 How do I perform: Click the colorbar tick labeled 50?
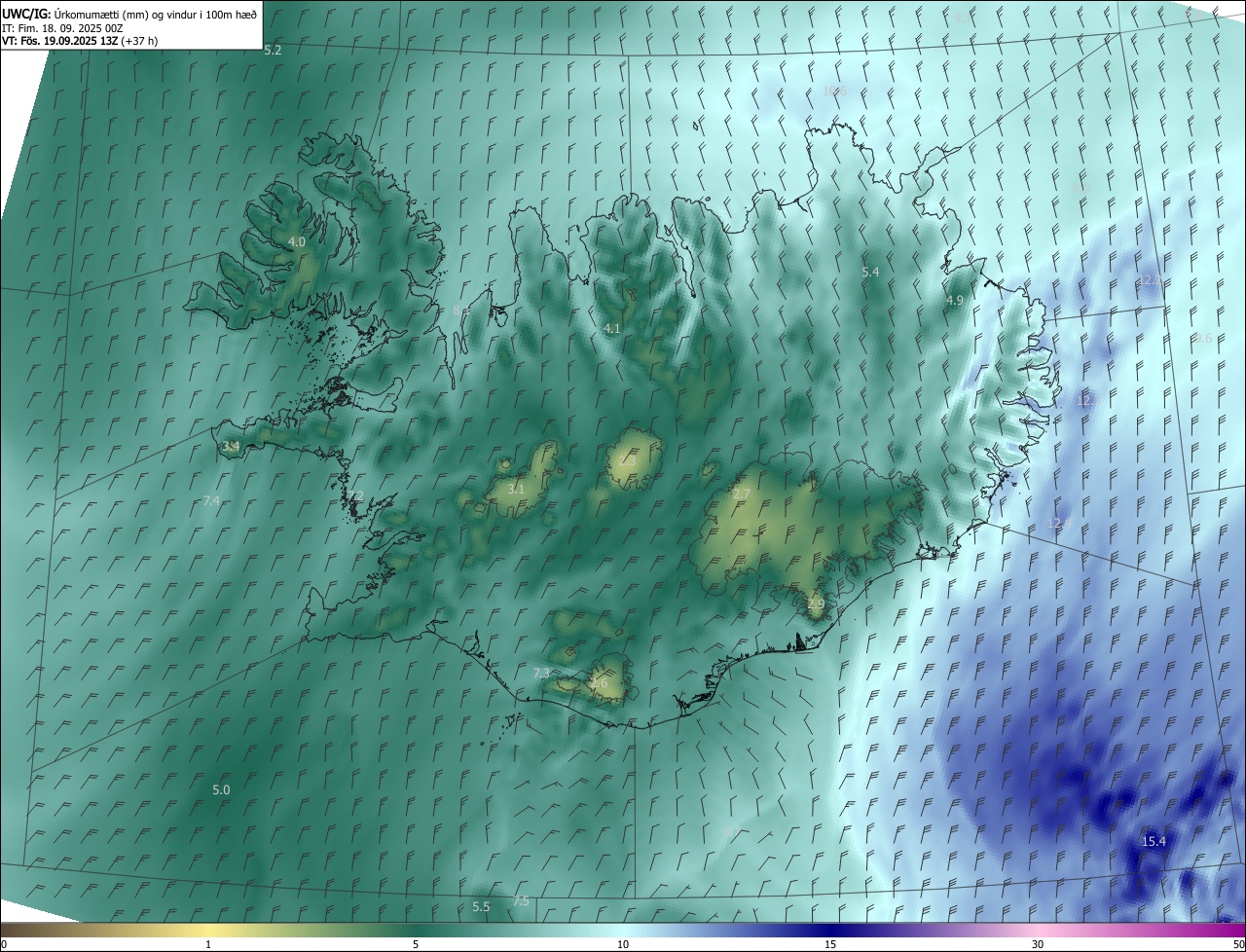pyautogui.click(x=1238, y=944)
